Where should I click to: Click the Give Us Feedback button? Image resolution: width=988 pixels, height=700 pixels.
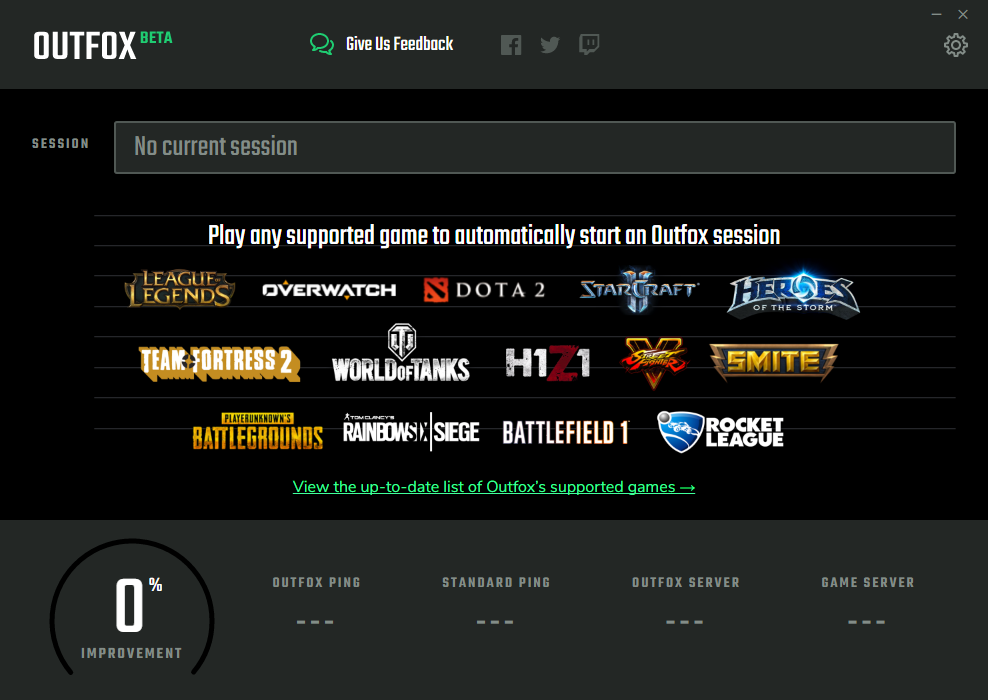381,44
